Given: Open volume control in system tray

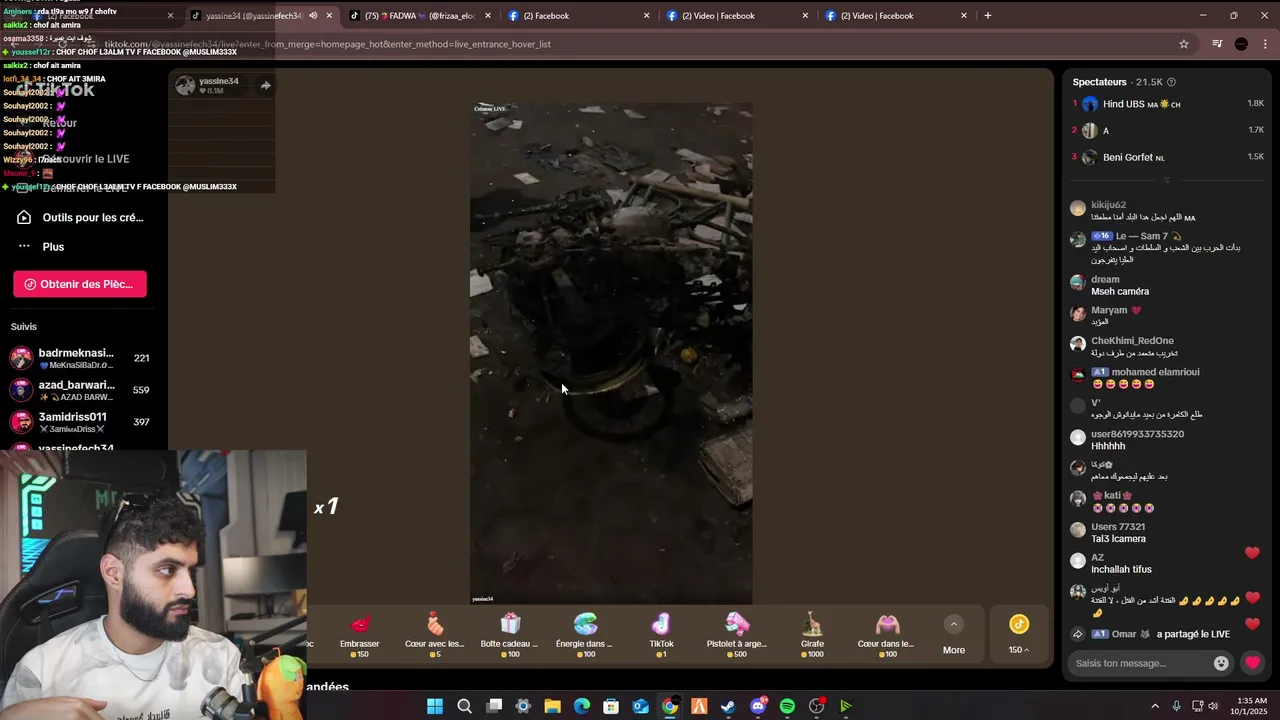Looking at the screenshot, I should coord(1213,706).
